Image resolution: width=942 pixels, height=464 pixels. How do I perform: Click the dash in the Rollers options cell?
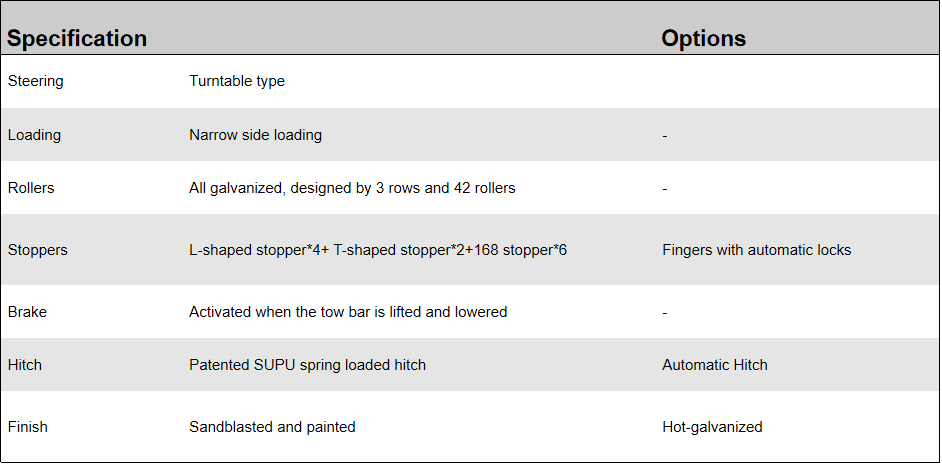(665, 188)
